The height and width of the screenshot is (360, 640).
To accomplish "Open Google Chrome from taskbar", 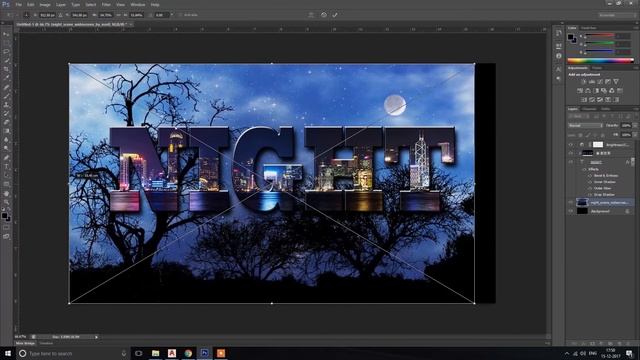I will (188, 353).
